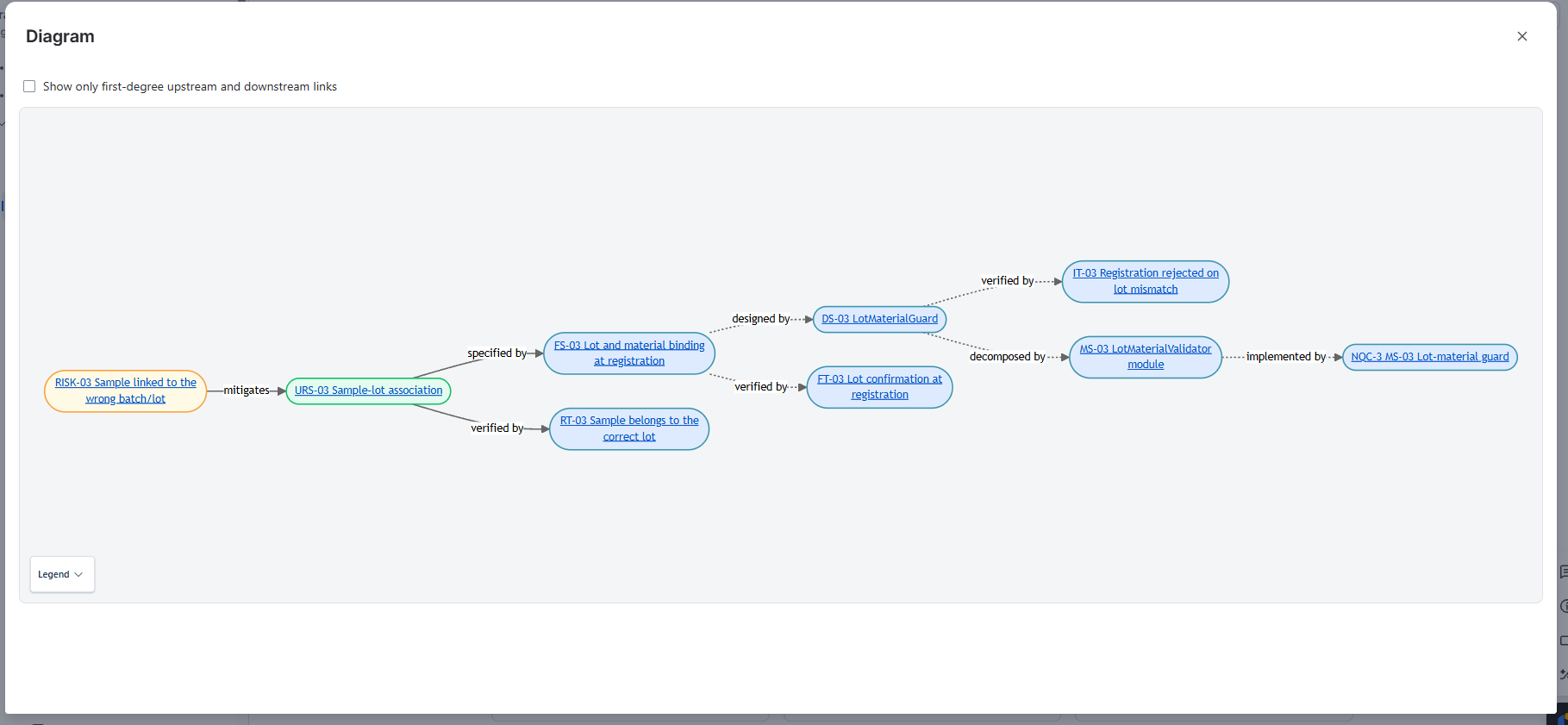Open FS-03 Lot and material binding at registration
The image size is (1568, 725).
click(629, 353)
